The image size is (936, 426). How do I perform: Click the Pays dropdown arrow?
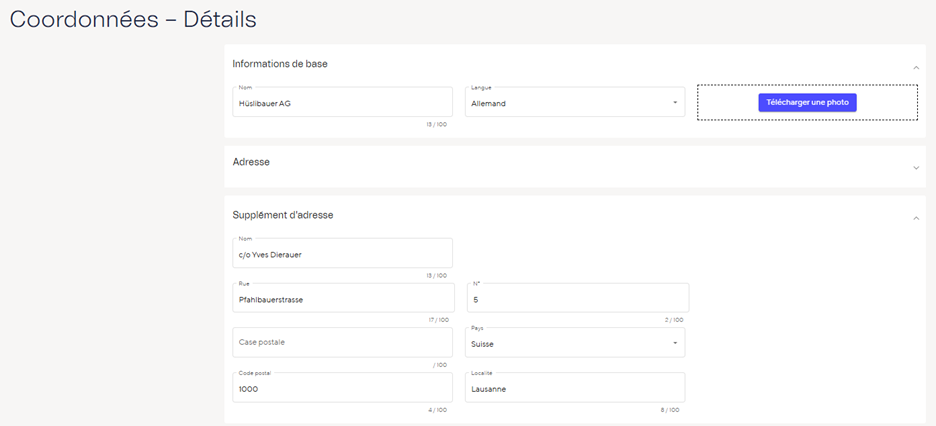coord(674,343)
